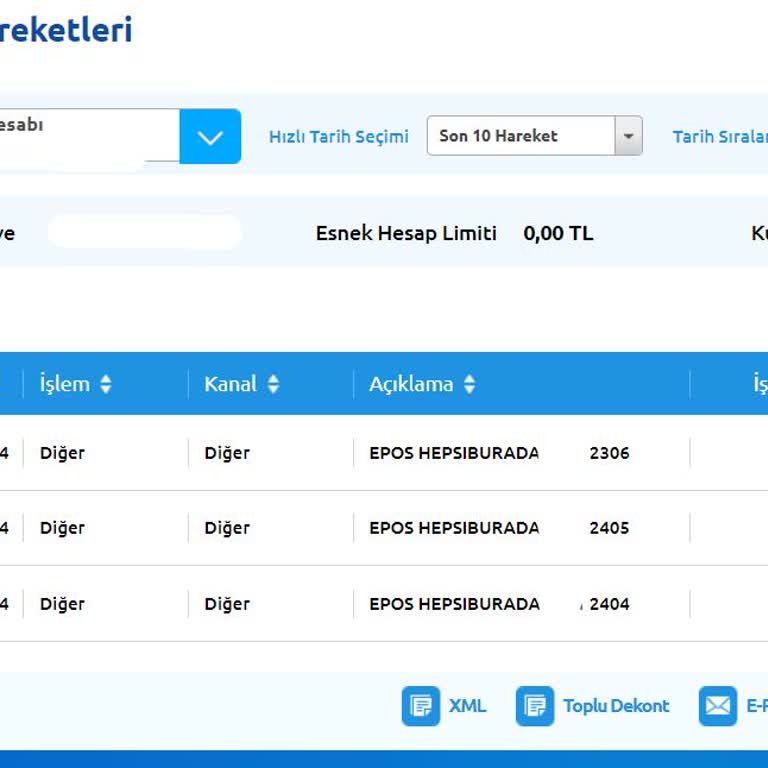This screenshot has width=768, height=768.
Task: Click the Kanal column header
Action: (230, 384)
